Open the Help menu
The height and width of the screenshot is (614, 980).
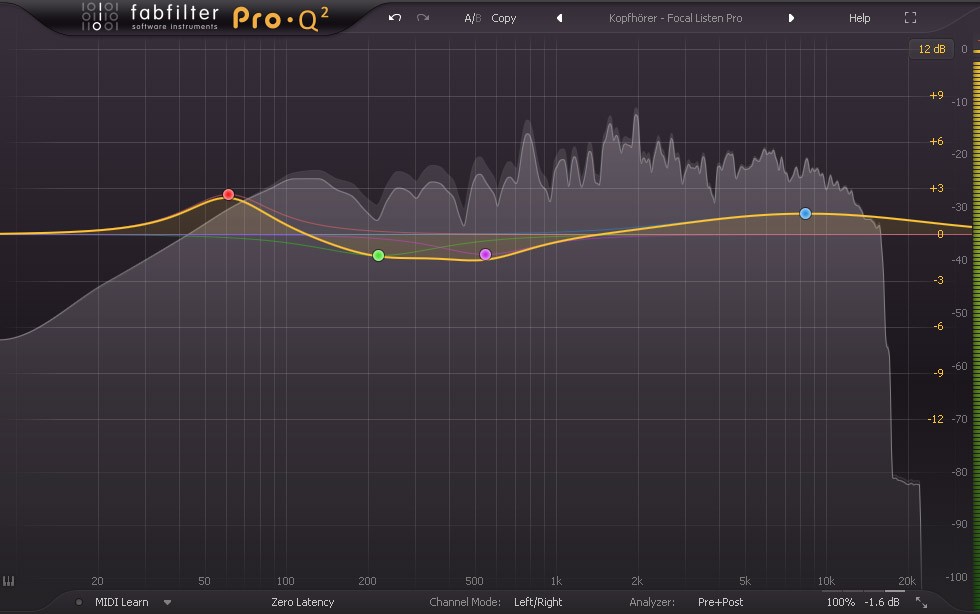coord(859,18)
